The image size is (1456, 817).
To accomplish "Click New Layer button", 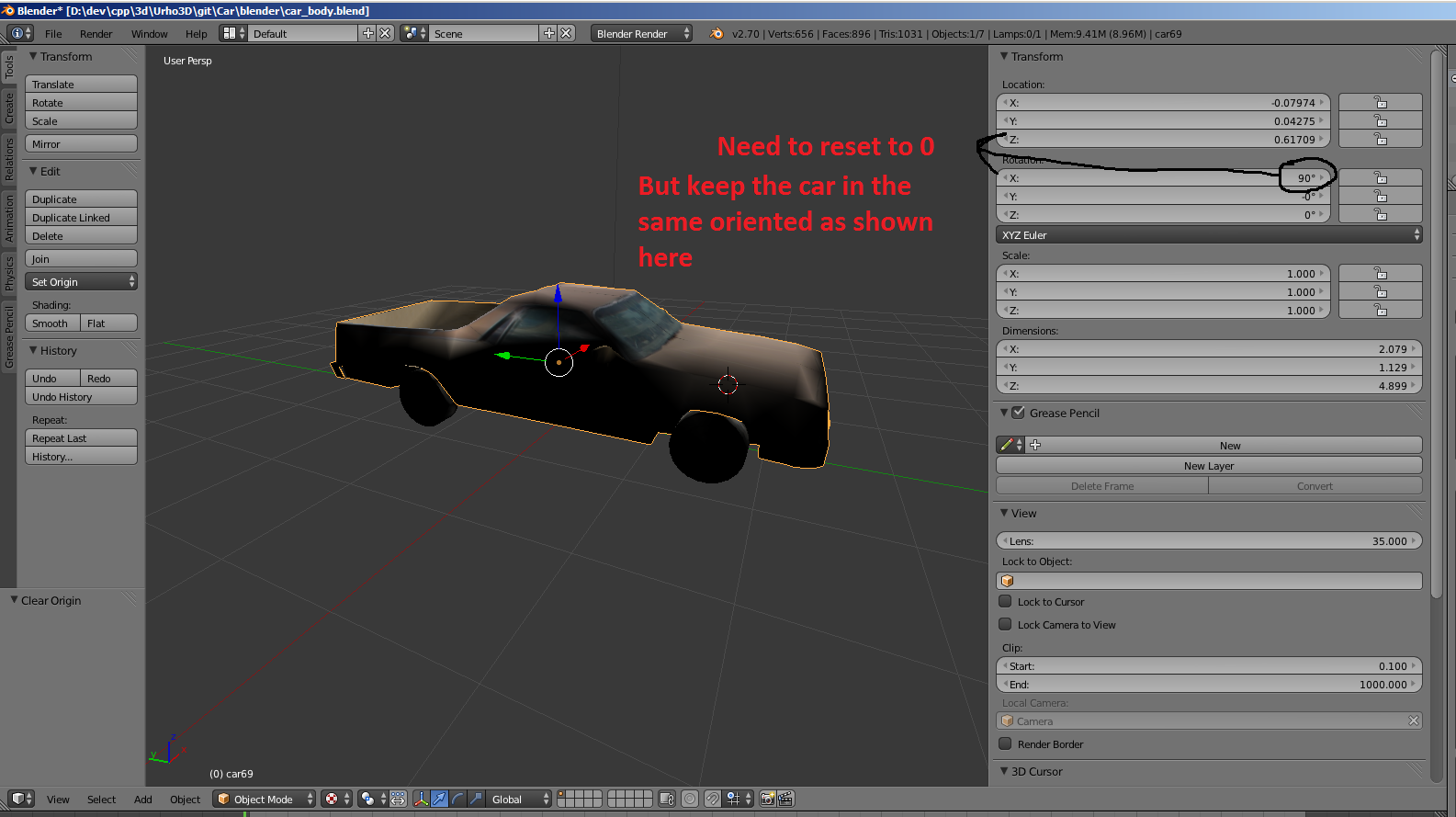I will (x=1209, y=465).
